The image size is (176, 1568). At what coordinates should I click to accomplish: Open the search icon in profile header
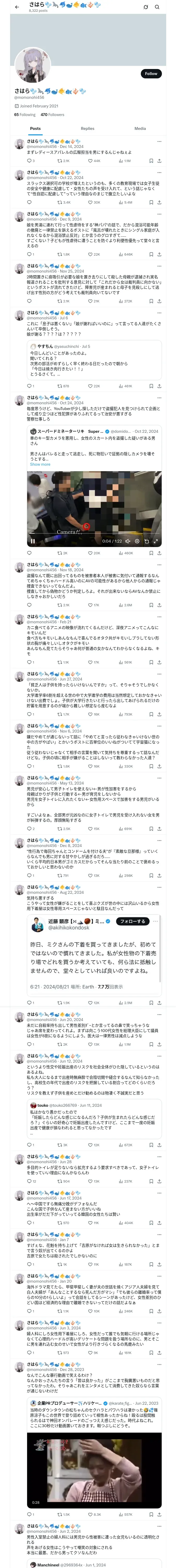click(x=157, y=7)
